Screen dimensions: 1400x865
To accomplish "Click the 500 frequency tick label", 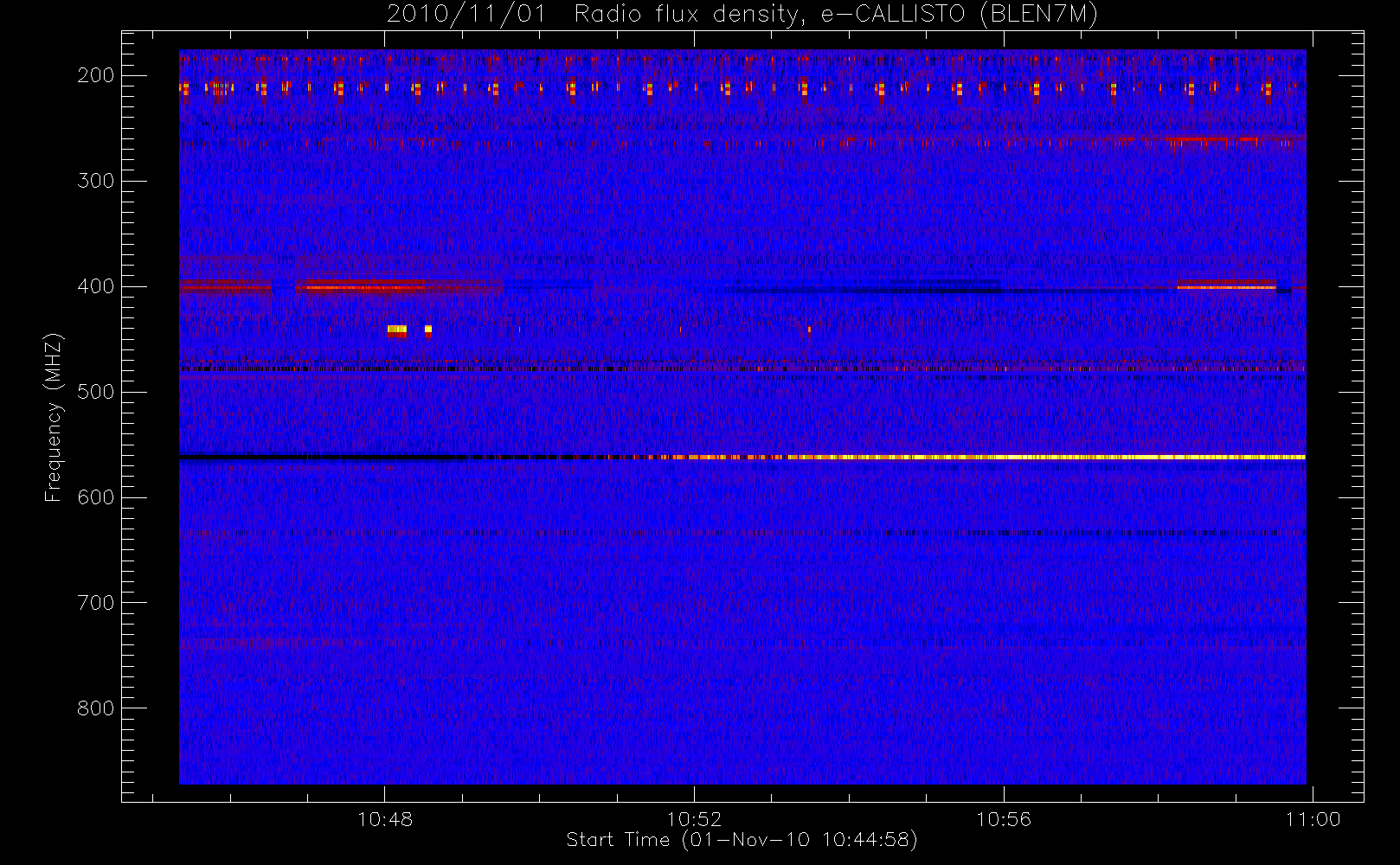I will [x=96, y=392].
